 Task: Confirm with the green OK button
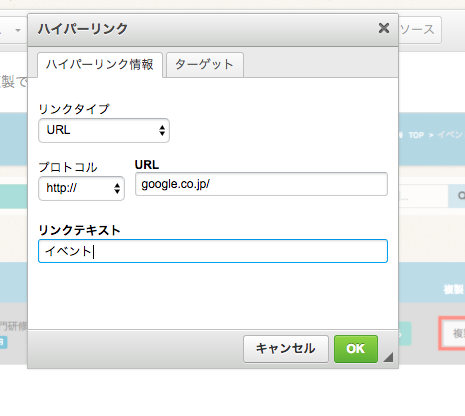356,349
